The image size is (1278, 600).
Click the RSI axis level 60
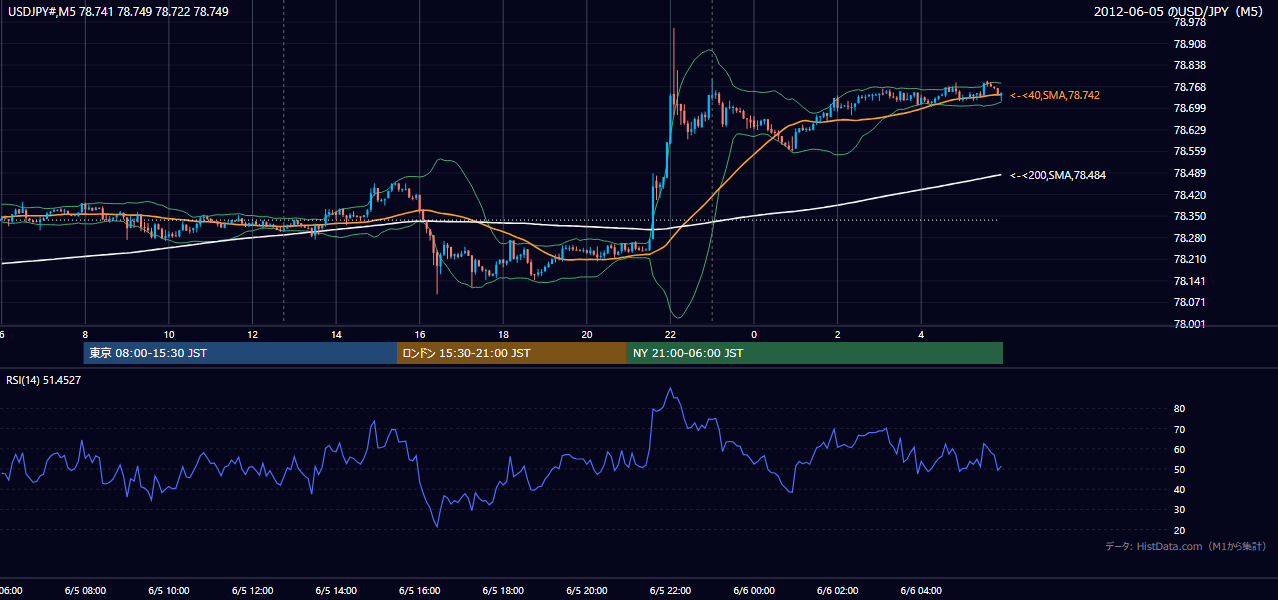pyautogui.click(x=1179, y=449)
